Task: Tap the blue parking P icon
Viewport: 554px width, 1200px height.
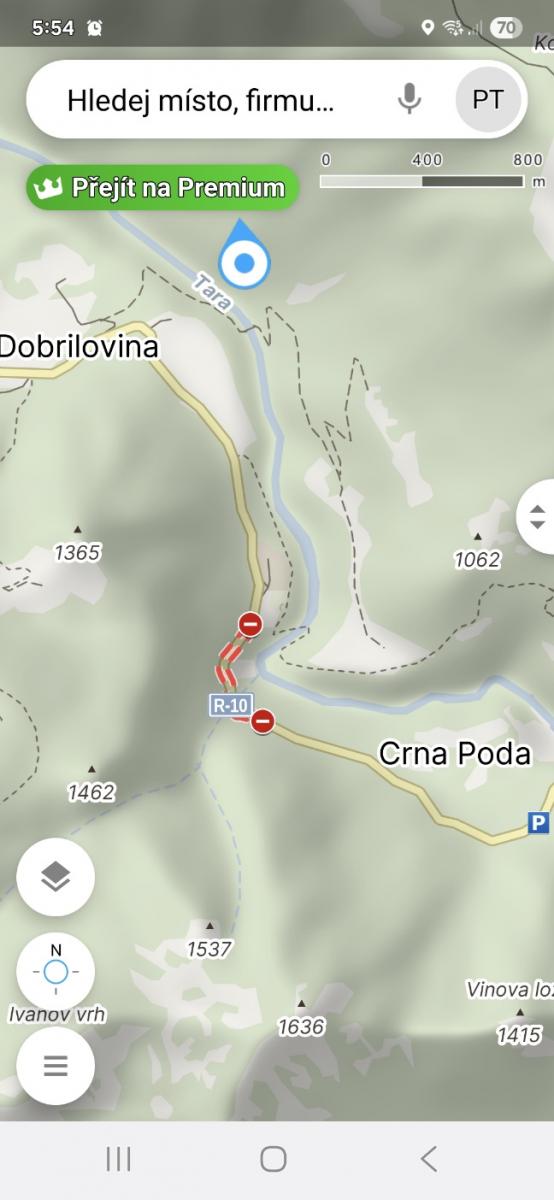Action: click(x=539, y=823)
